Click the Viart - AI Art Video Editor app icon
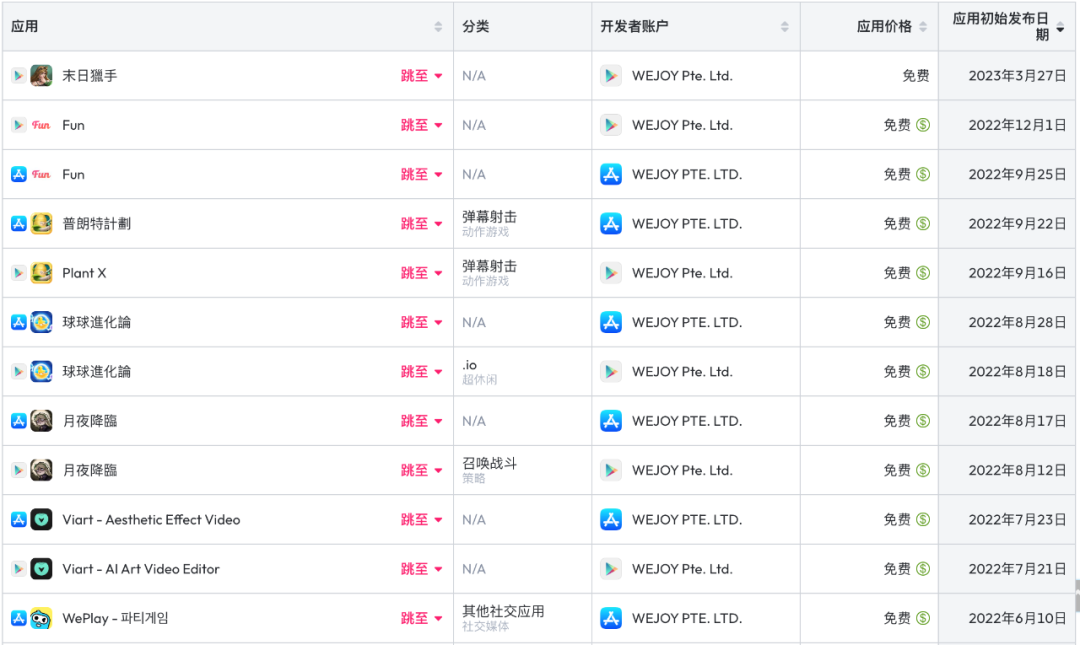 [41, 569]
